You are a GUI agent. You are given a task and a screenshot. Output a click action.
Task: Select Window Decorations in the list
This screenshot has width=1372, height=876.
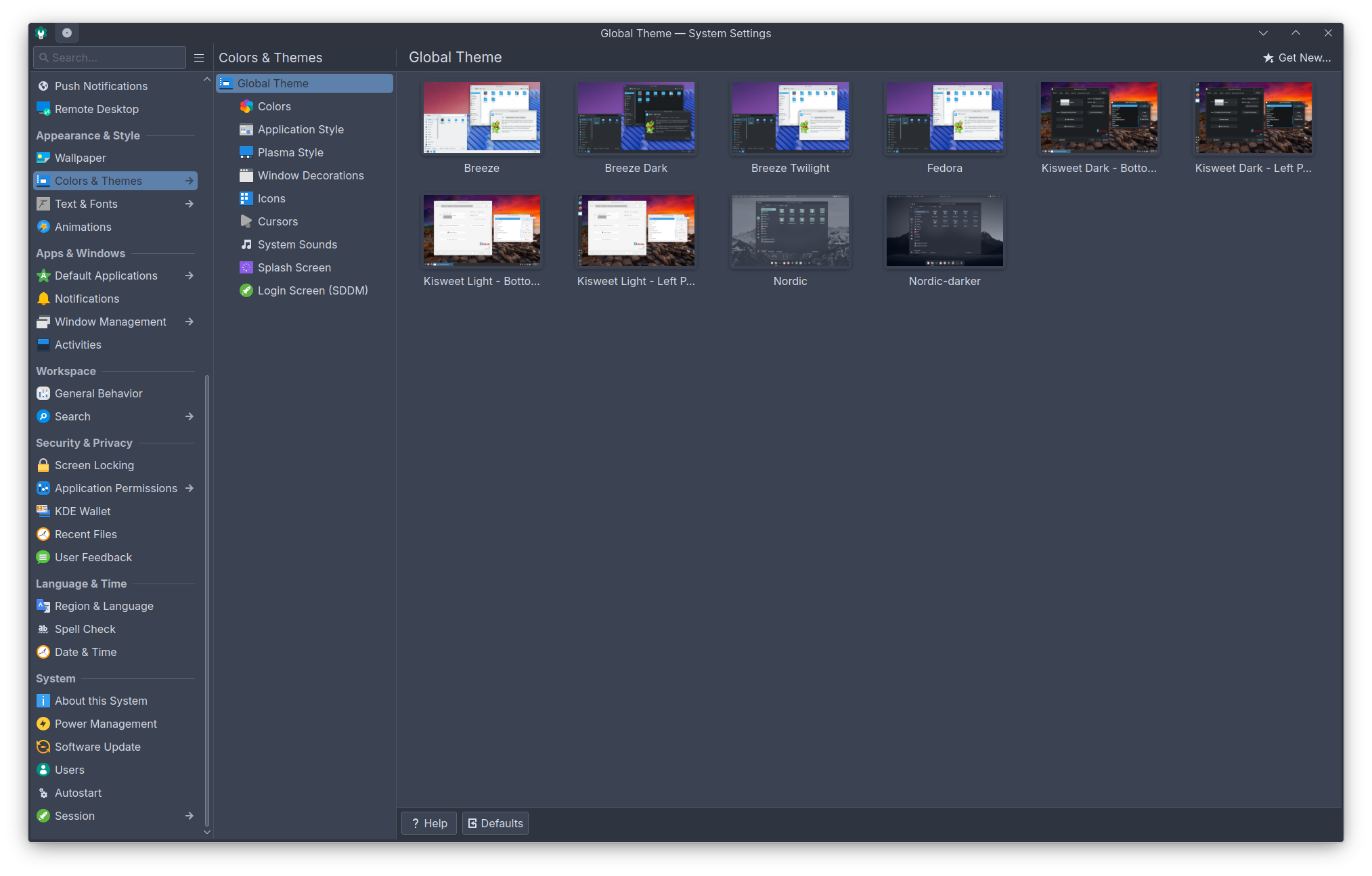[x=311, y=175]
